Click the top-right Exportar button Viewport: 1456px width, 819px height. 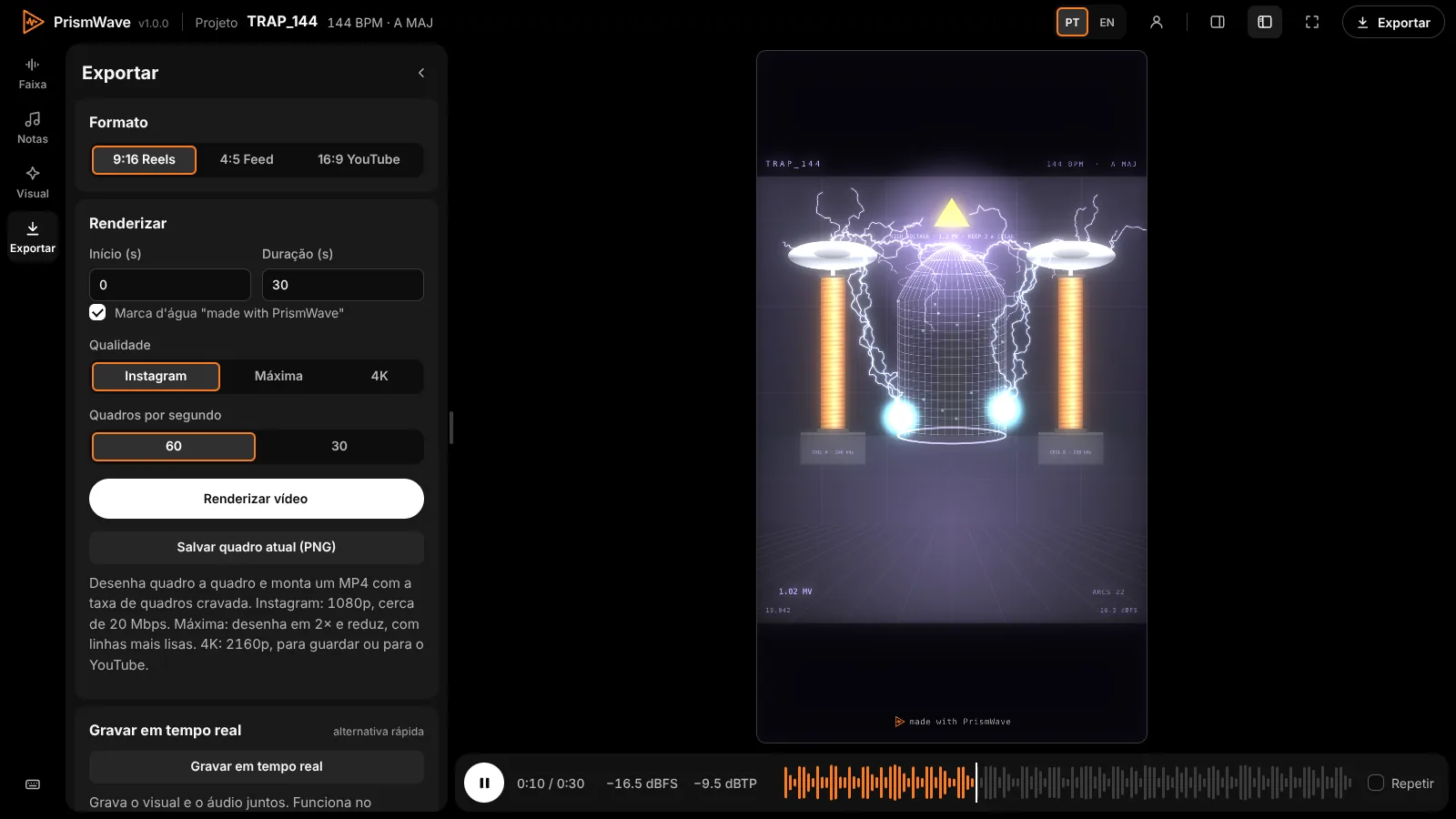[x=1393, y=22]
